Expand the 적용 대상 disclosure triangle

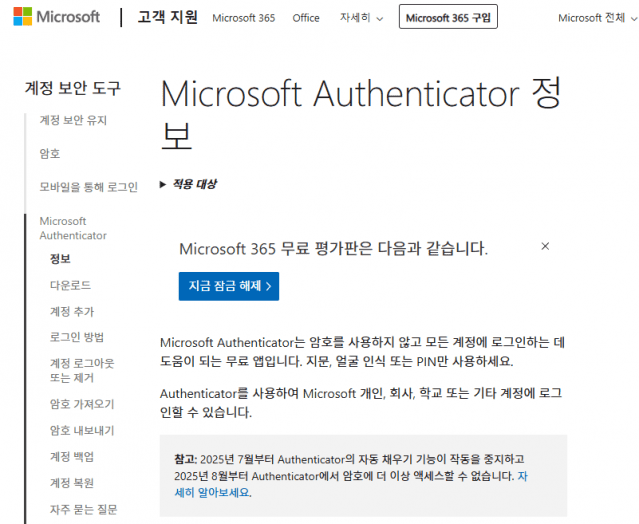(x=163, y=184)
